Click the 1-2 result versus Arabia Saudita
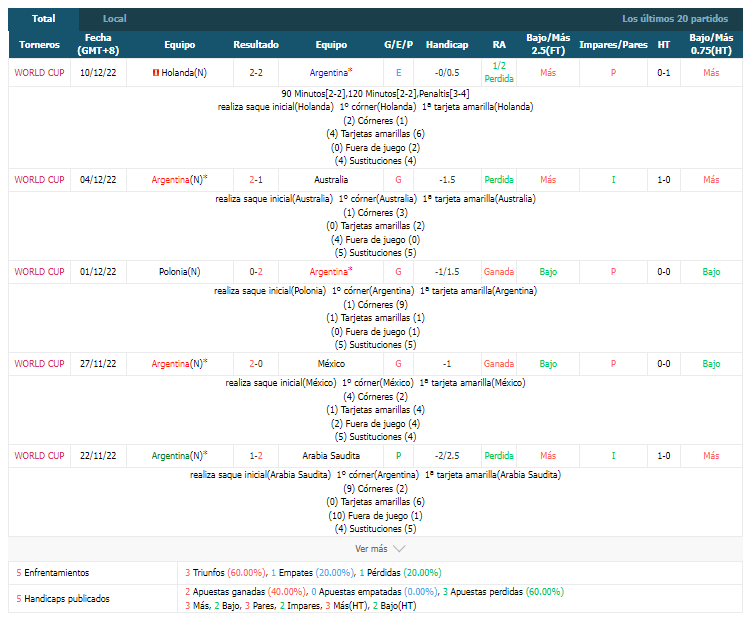This screenshot has width=751, height=620. pyautogui.click(x=256, y=456)
